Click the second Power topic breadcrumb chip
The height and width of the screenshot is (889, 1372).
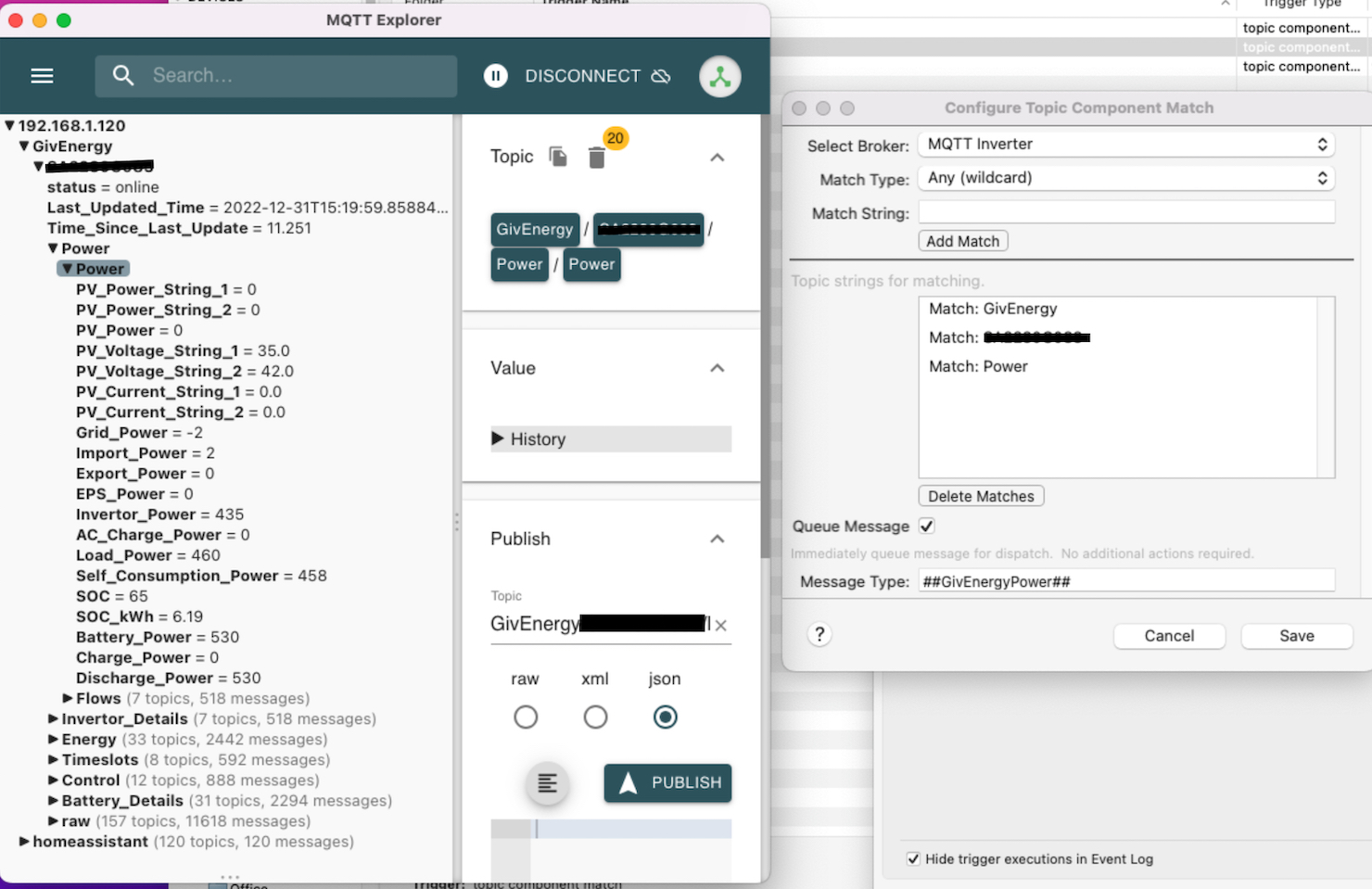[591, 264]
